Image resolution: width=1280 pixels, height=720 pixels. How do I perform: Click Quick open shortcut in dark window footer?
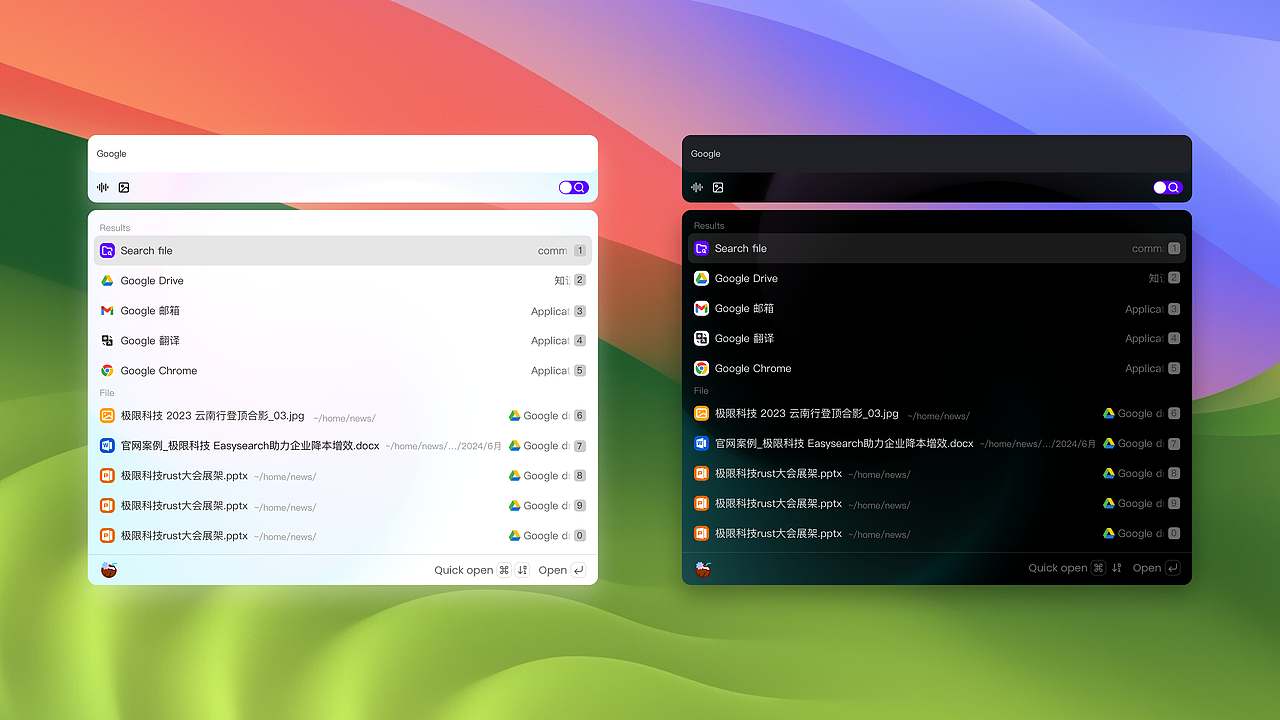(1075, 568)
